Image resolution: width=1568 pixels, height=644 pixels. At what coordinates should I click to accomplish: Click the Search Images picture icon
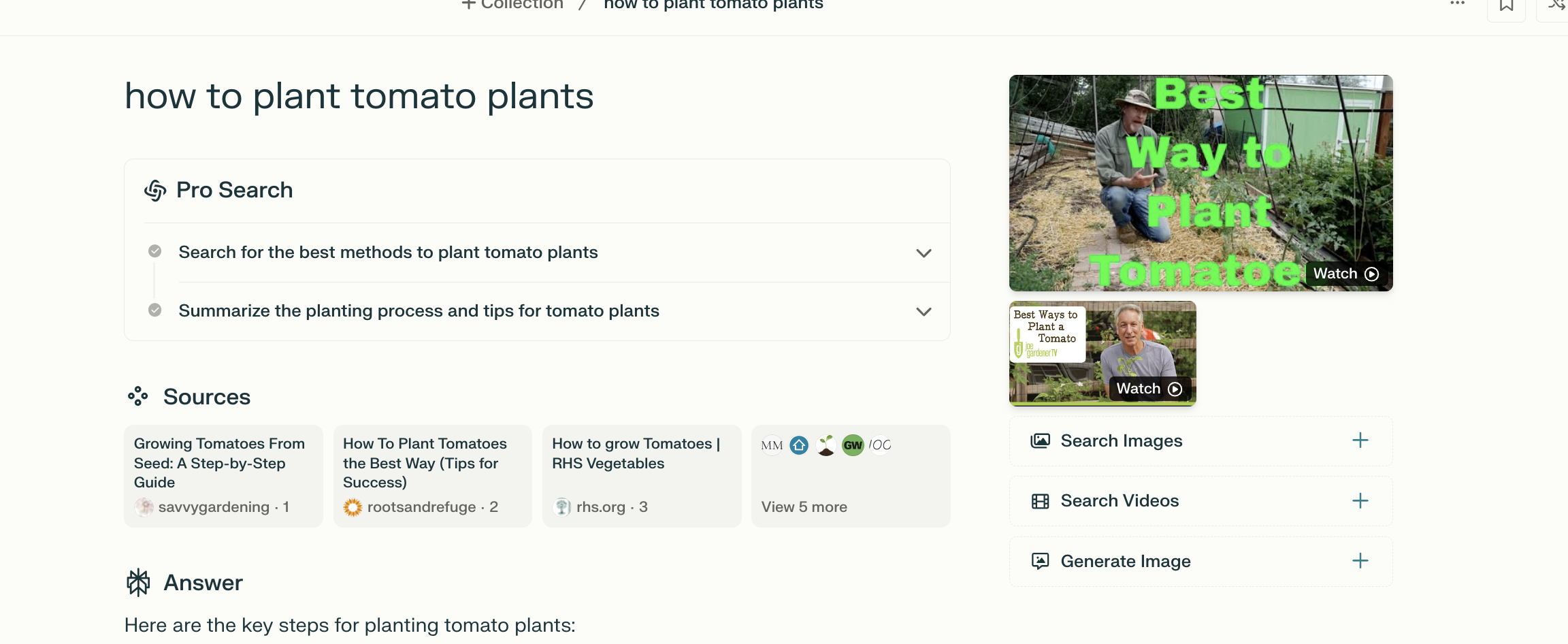pos(1040,441)
